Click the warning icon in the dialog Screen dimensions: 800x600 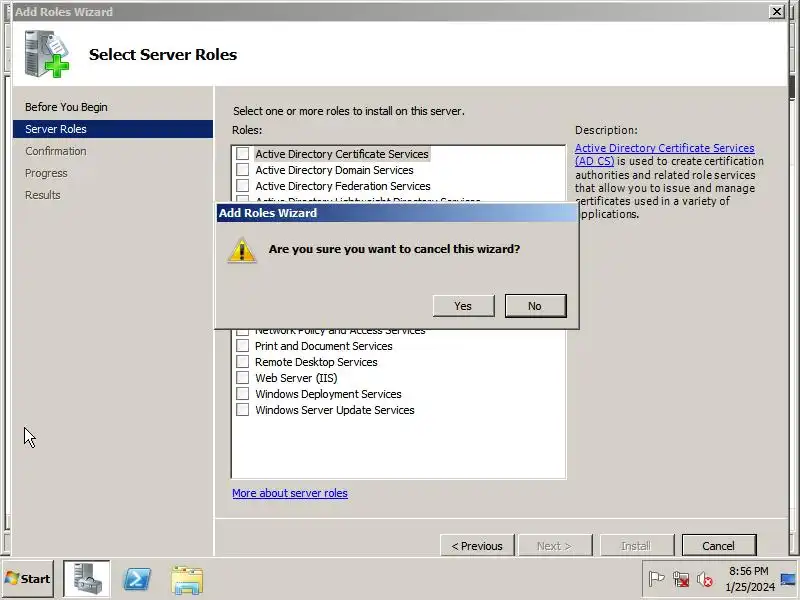click(x=242, y=250)
